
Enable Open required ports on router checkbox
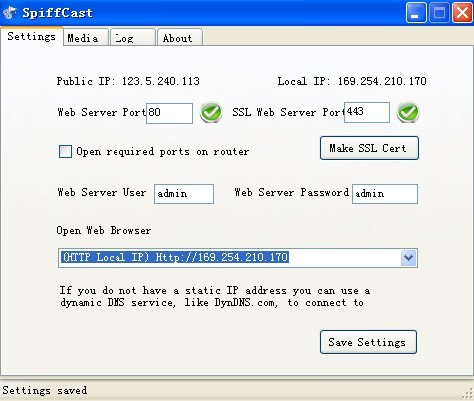click(65, 151)
